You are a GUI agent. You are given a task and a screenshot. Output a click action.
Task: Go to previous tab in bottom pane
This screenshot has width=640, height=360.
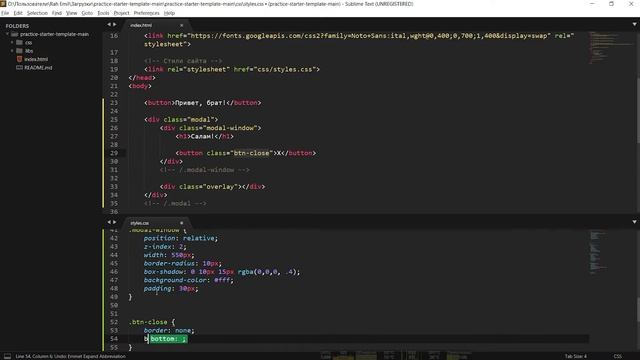coord(109,222)
